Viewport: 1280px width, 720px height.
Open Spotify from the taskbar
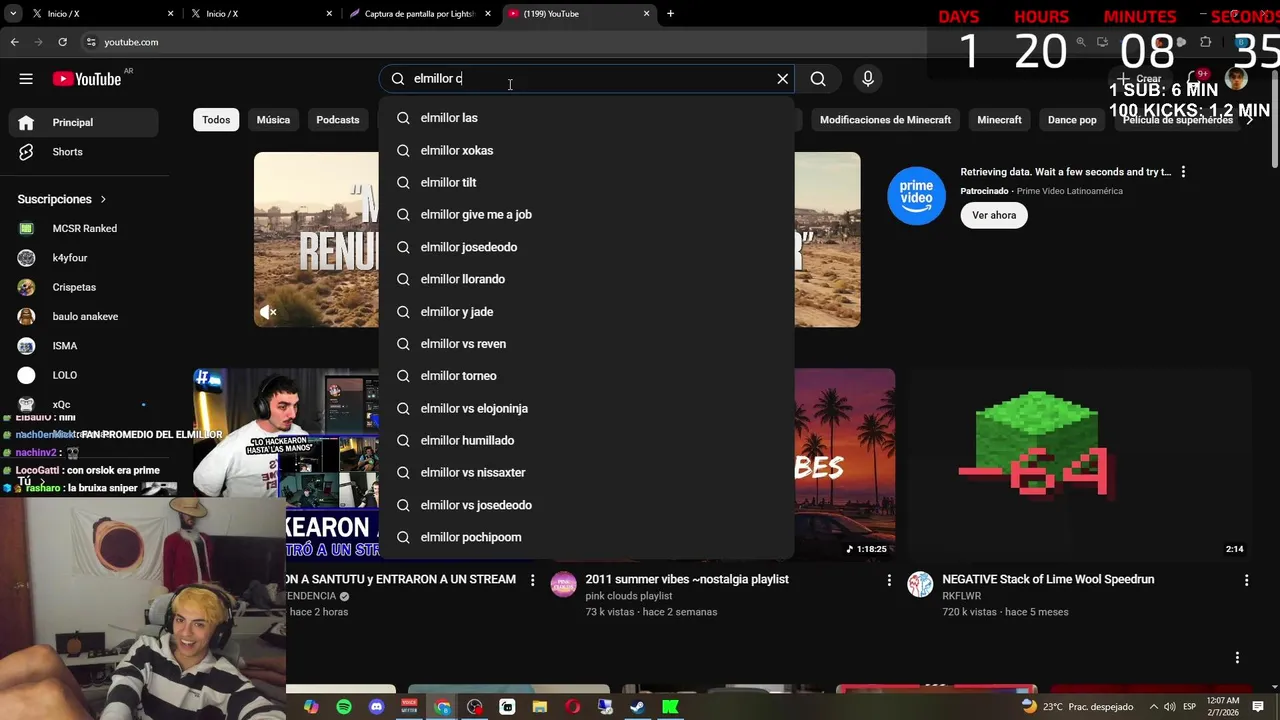coord(344,707)
